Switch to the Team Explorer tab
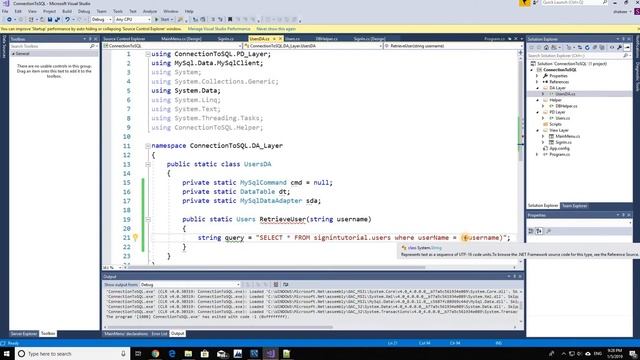The image size is (640, 360). click(574, 206)
